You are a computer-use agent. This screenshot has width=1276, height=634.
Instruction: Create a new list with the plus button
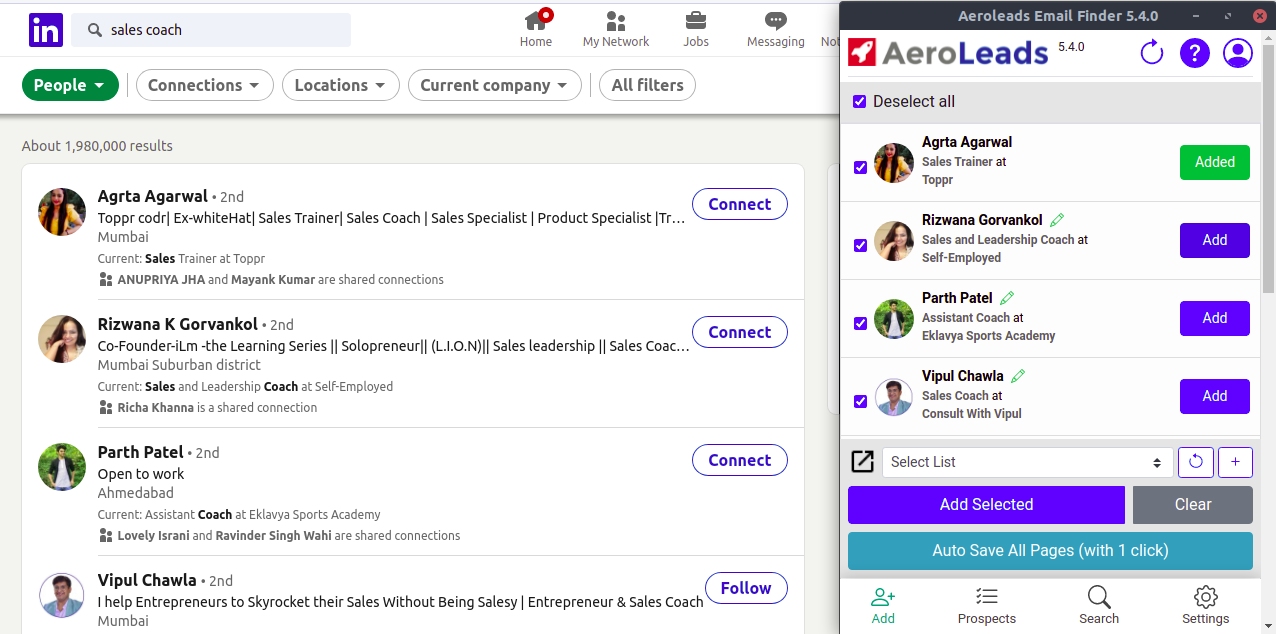point(1235,462)
